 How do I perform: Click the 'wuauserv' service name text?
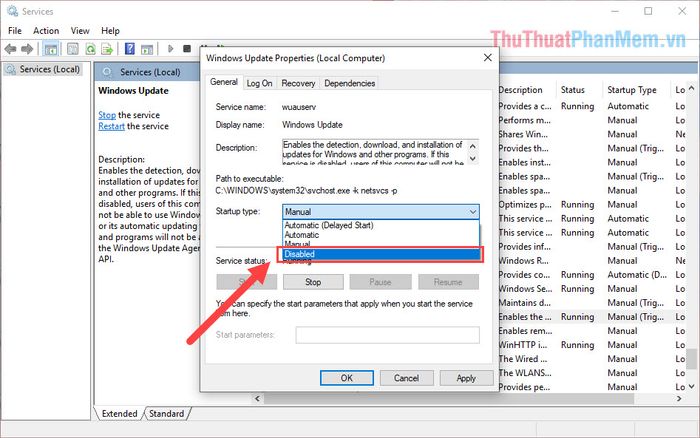(x=299, y=107)
